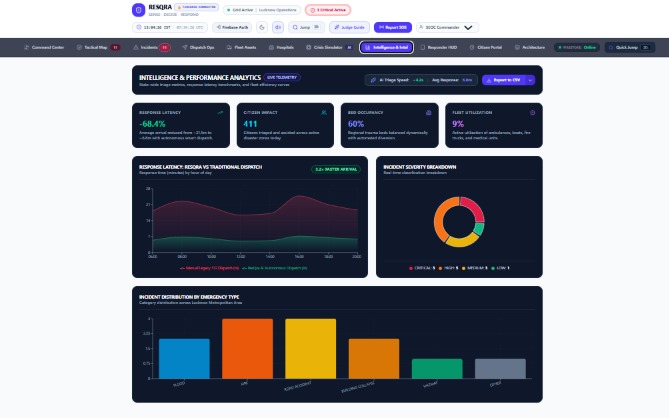Click the clock icon beside IST time
The image size is (669, 418).
[x=139, y=27]
